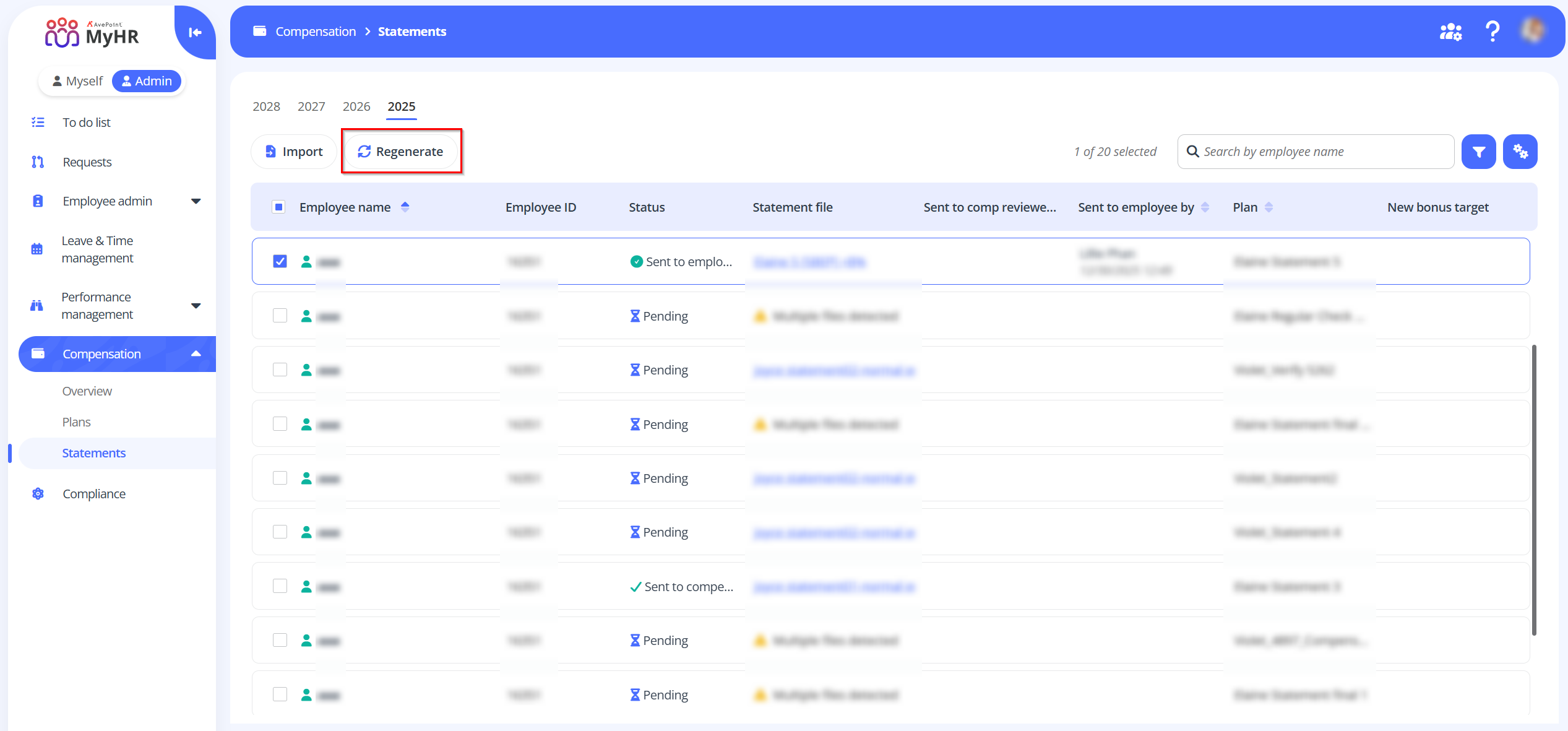1568x731 pixels.
Task: Toggle the select-all header checkbox
Action: pos(278,207)
